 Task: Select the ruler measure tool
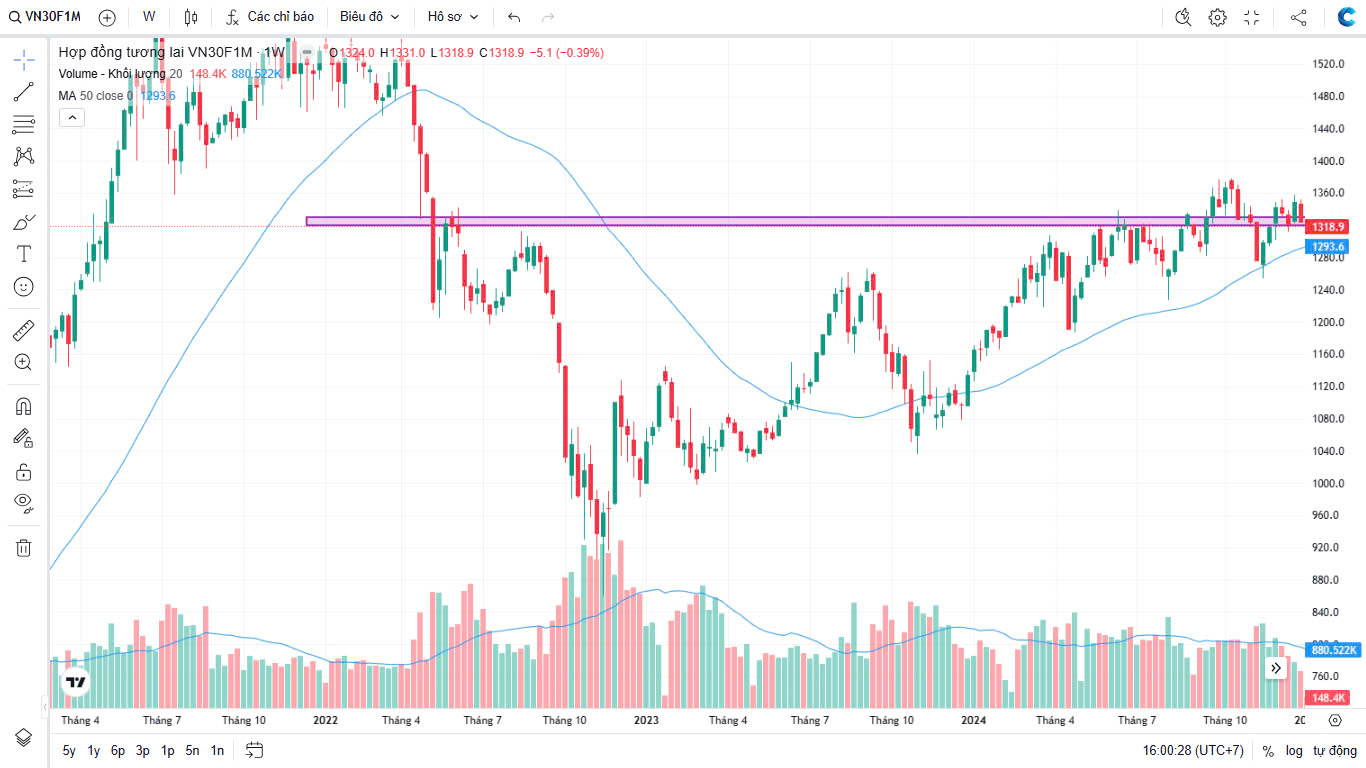[24, 330]
